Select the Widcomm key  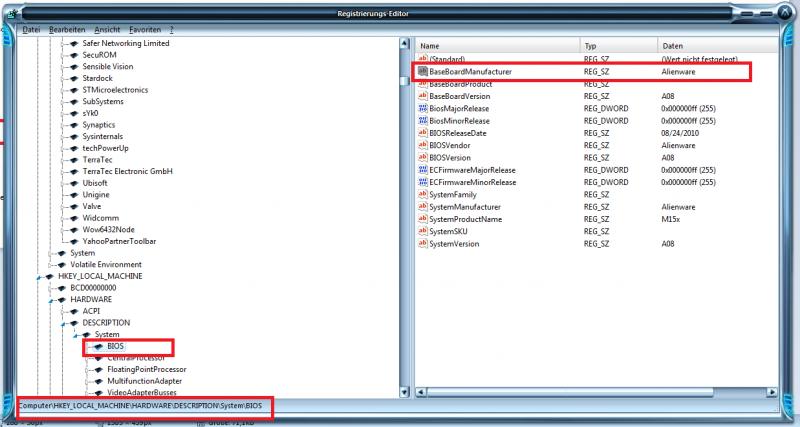101,218
